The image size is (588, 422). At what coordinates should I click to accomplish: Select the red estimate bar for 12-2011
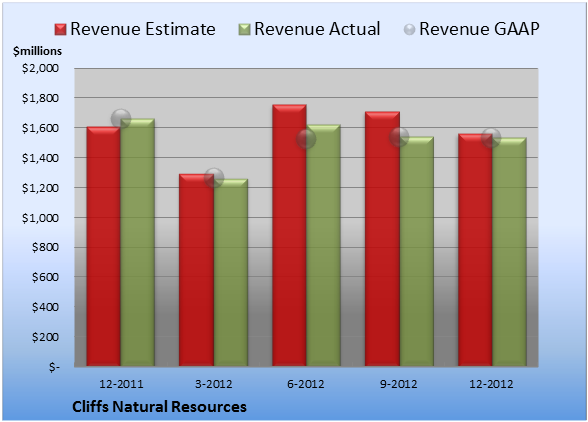[x=104, y=246]
